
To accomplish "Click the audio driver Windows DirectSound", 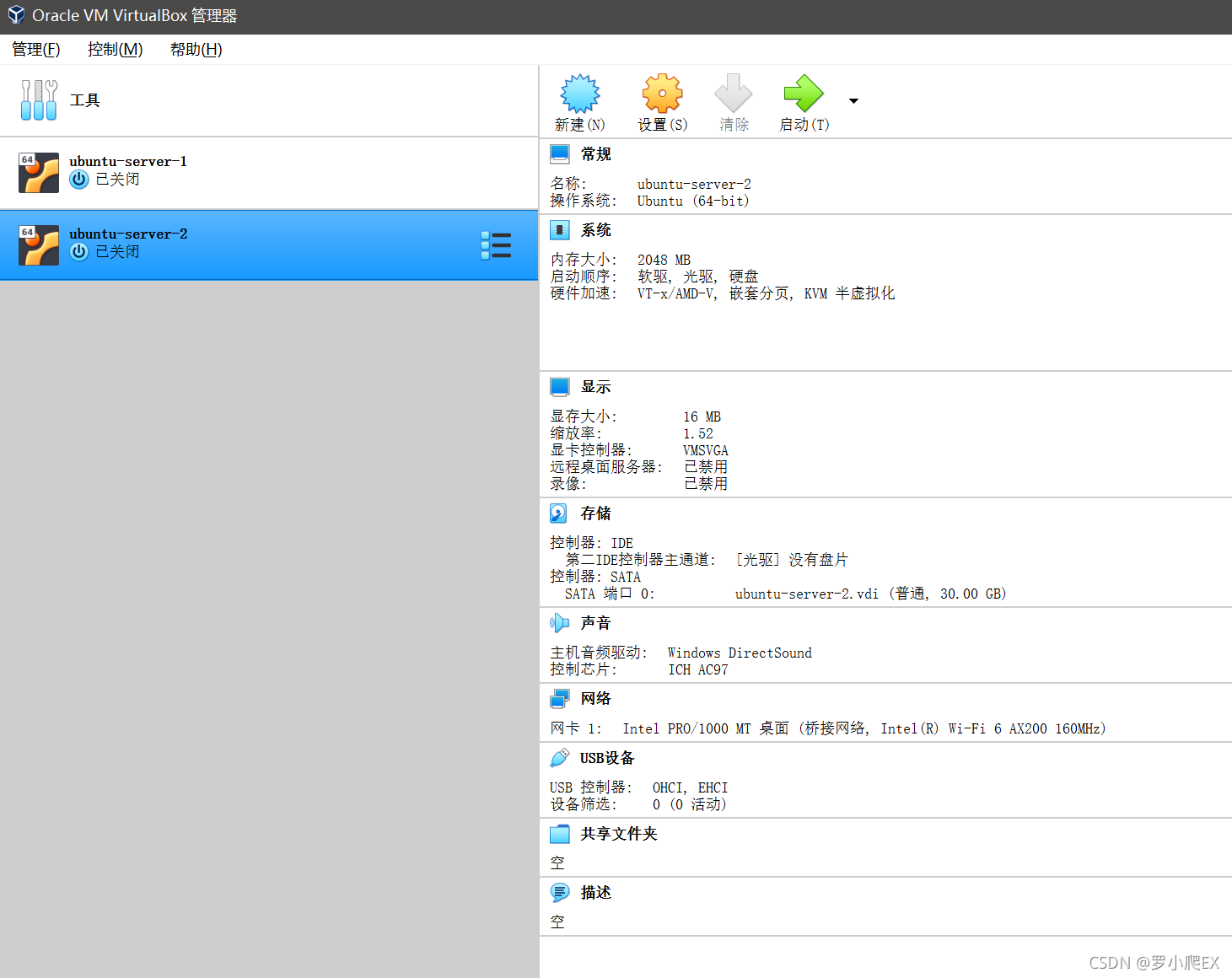I will [740, 653].
